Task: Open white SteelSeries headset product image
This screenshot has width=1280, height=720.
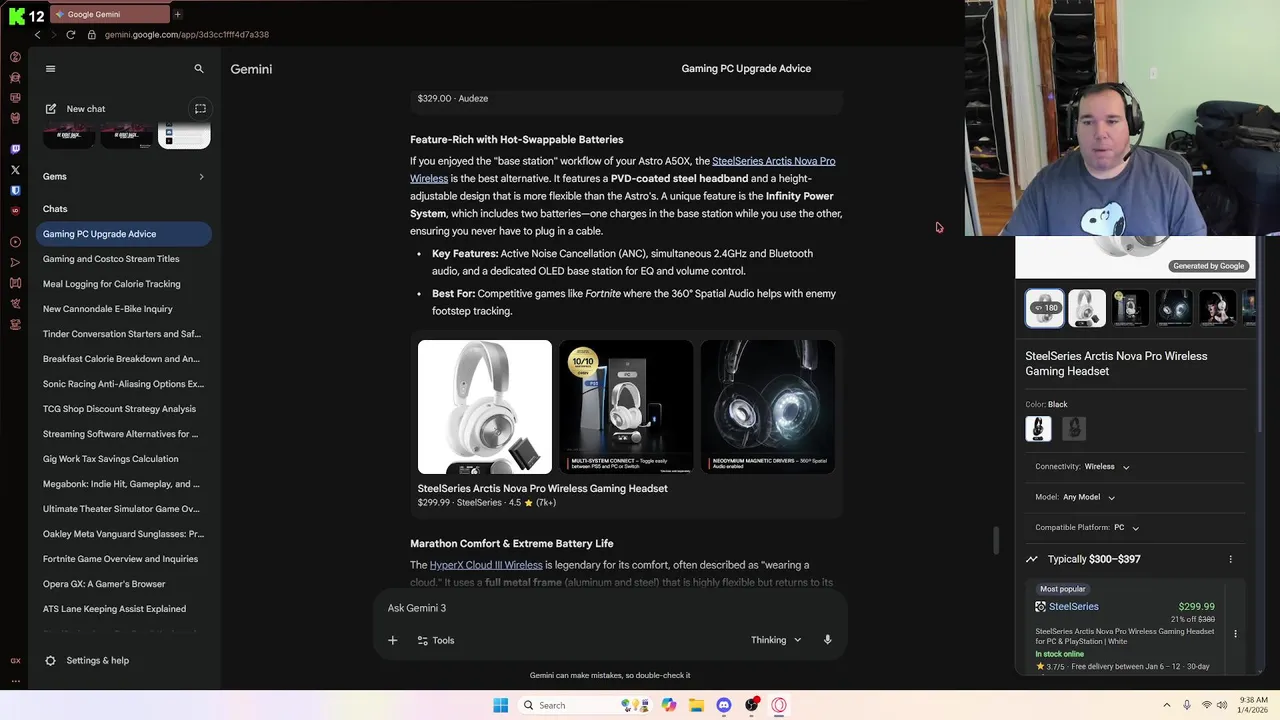Action: (485, 407)
